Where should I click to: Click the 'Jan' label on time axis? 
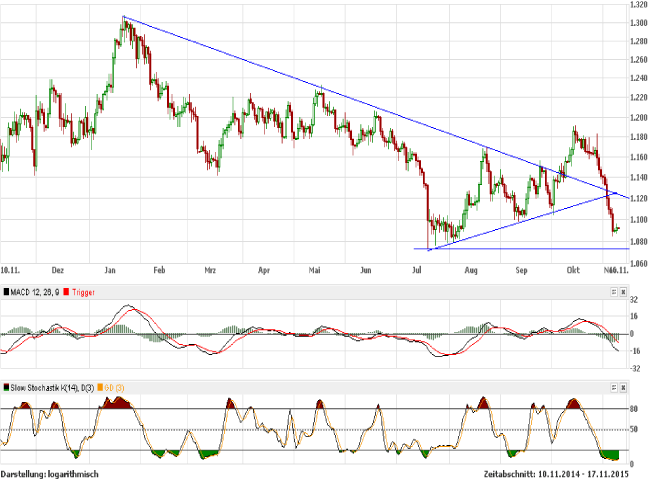click(106, 270)
